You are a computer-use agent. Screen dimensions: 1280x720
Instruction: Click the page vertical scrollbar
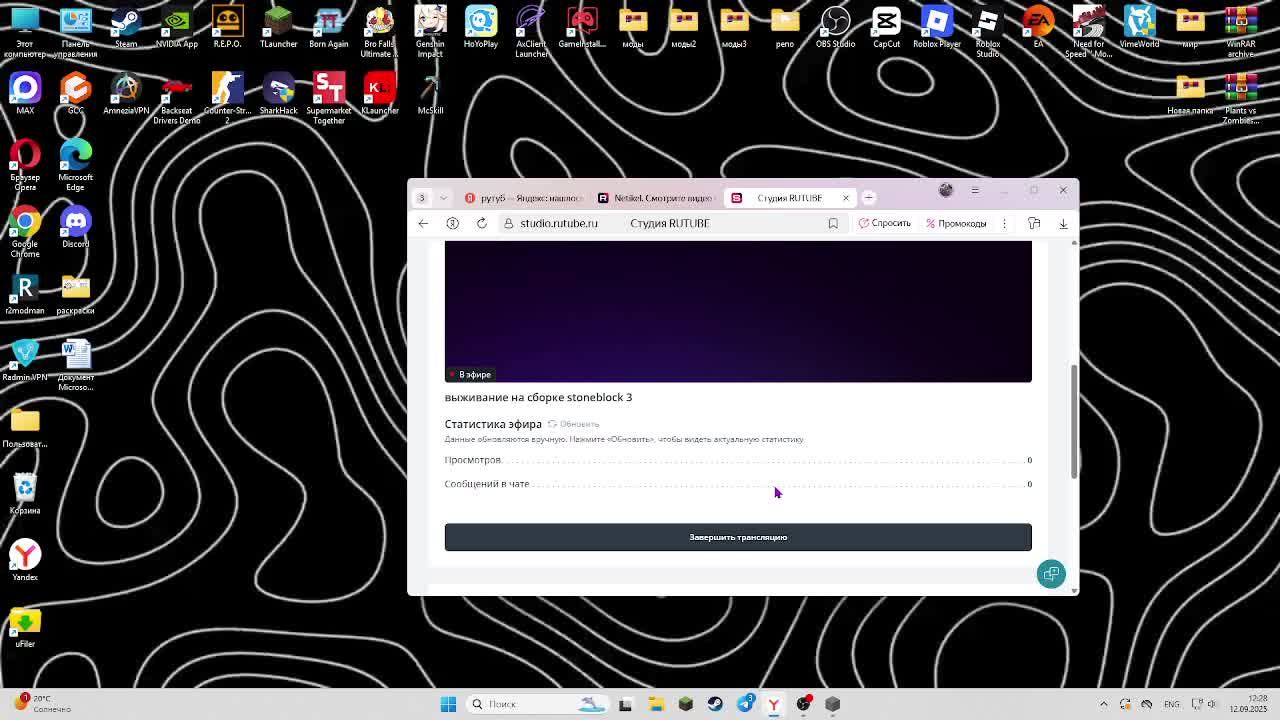tap(1074, 420)
